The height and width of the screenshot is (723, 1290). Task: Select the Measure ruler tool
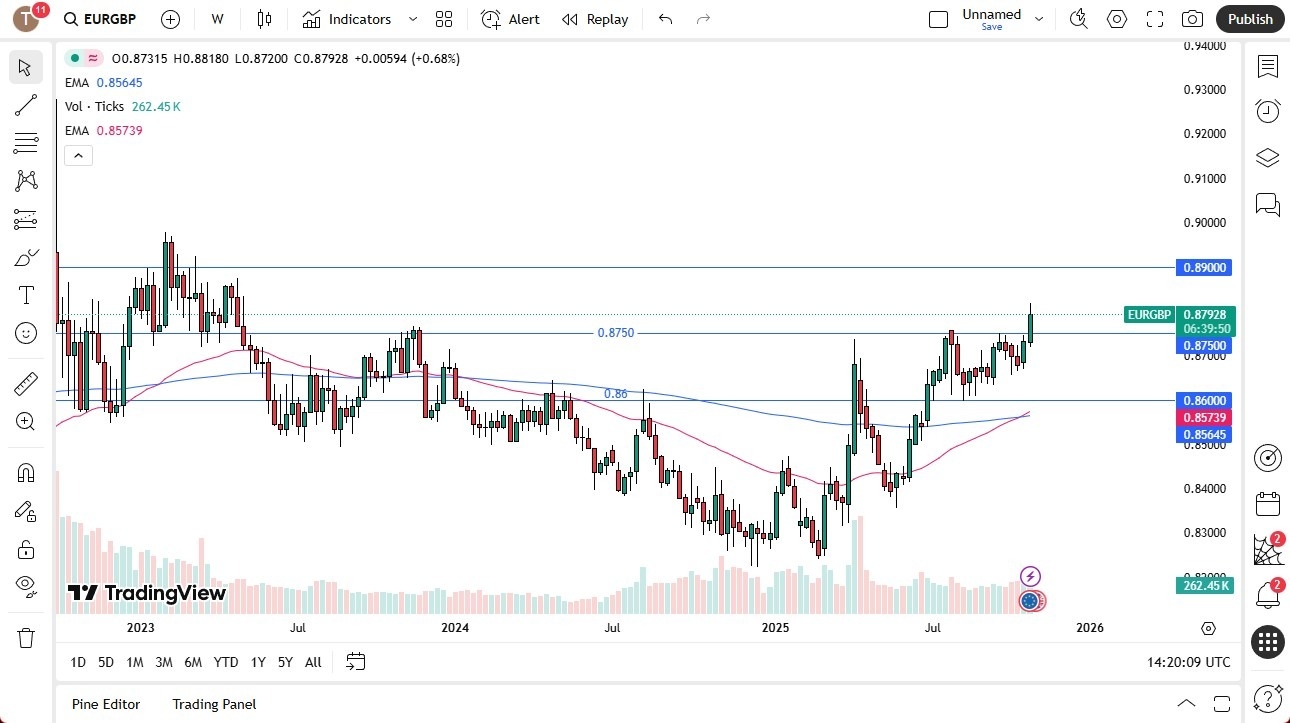pos(26,383)
